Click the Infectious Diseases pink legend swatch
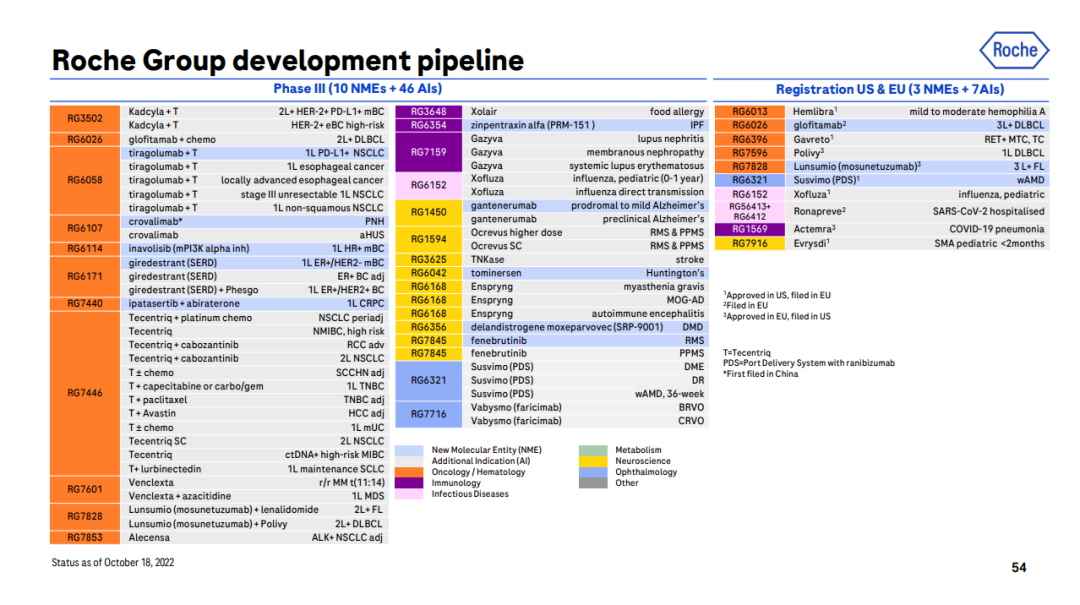Screen dimensions: 1080x605 coord(408,494)
